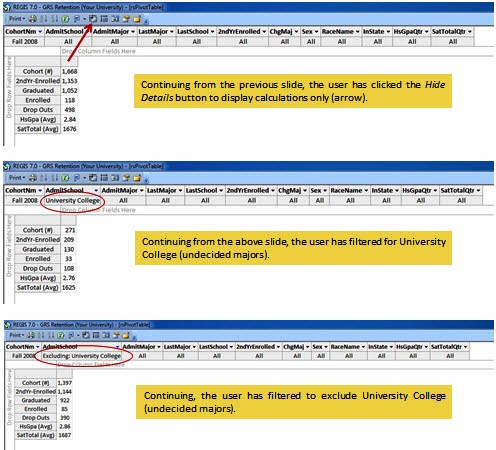The width and height of the screenshot is (496, 450).
Task: Click the folder icon in the middle window toolbar
Action: pyautogui.click(x=137, y=178)
